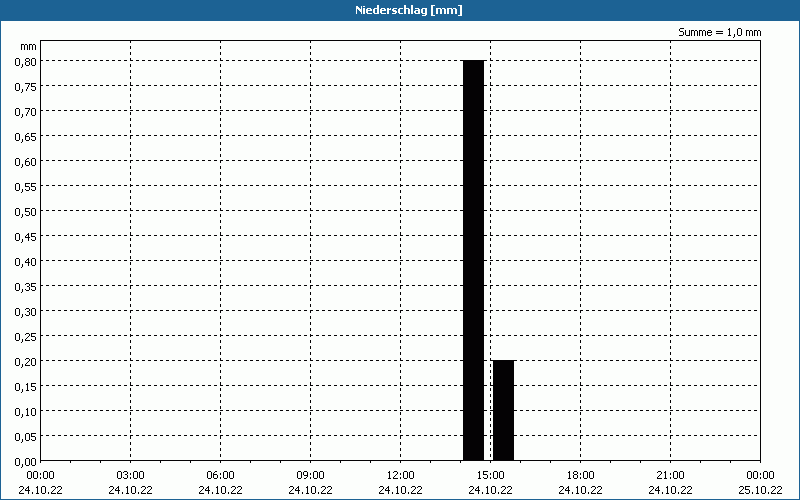Click the 'mm' unit label above y-axis

point(29,46)
